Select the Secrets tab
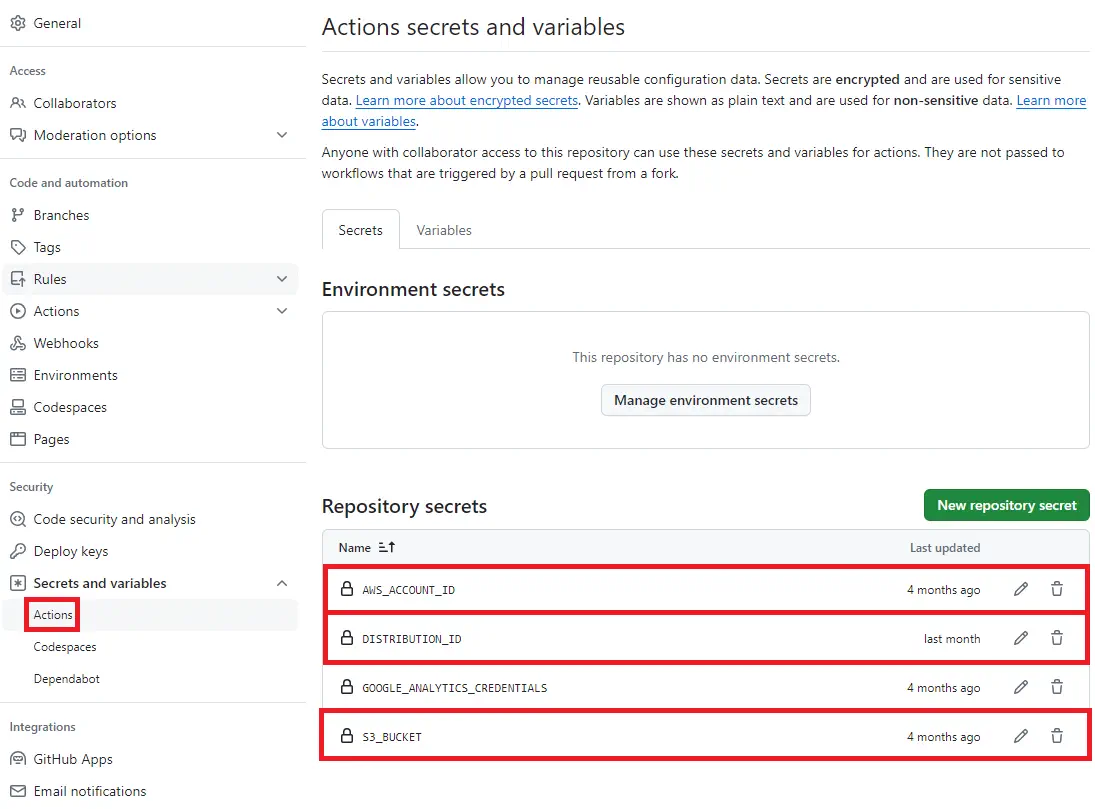The width and height of the screenshot is (1095, 809). pyautogui.click(x=360, y=230)
